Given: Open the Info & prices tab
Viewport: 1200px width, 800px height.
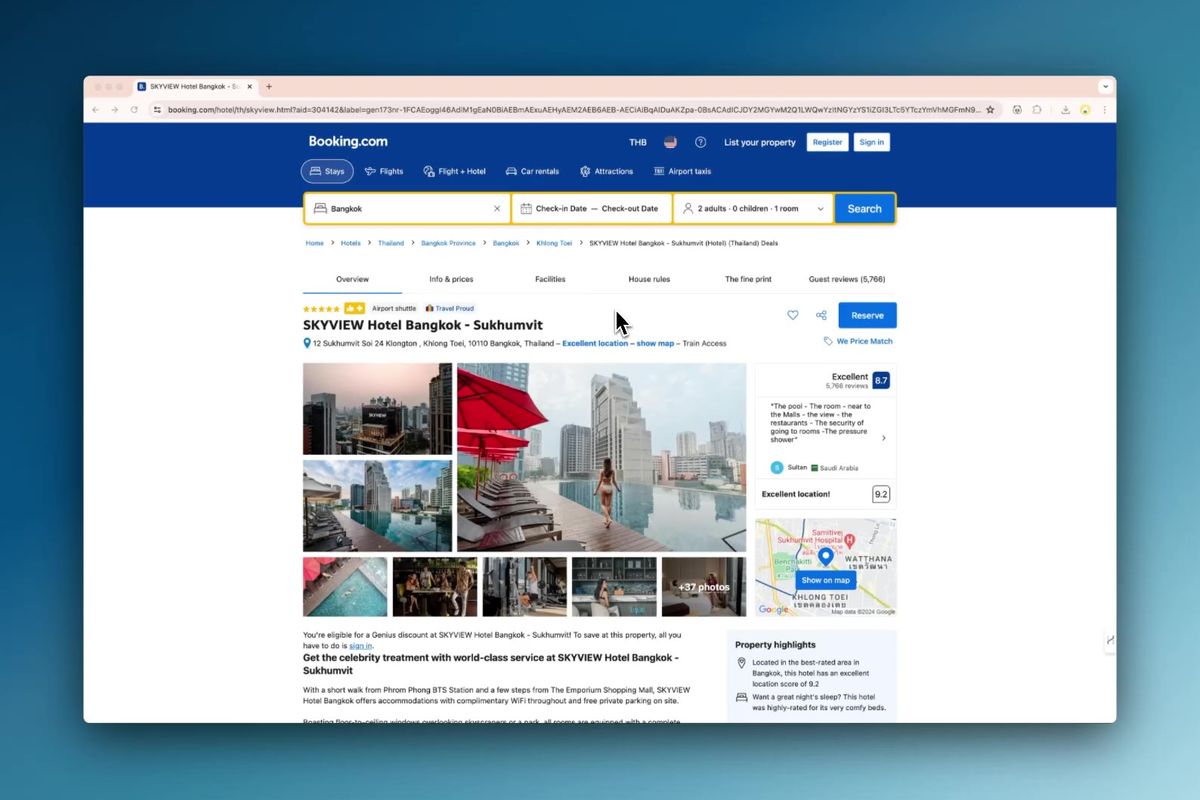Looking at the screenshot, I should tap(451, 279).
